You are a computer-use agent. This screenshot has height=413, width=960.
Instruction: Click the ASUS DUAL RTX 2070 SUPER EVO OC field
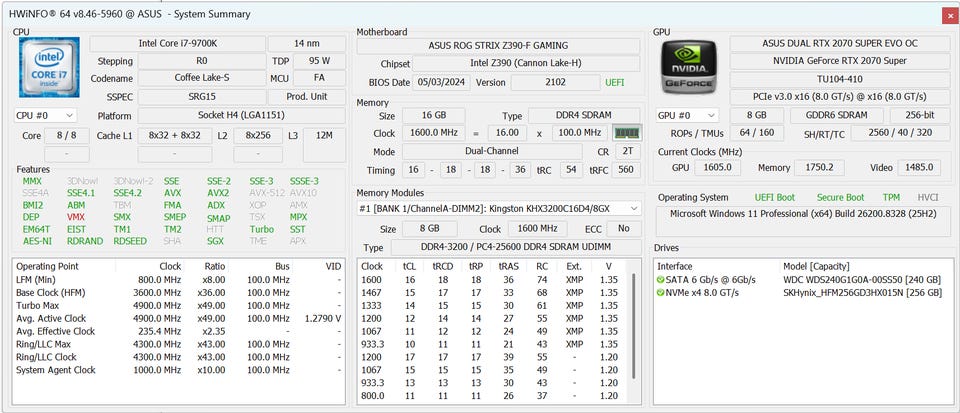[840, 43]
